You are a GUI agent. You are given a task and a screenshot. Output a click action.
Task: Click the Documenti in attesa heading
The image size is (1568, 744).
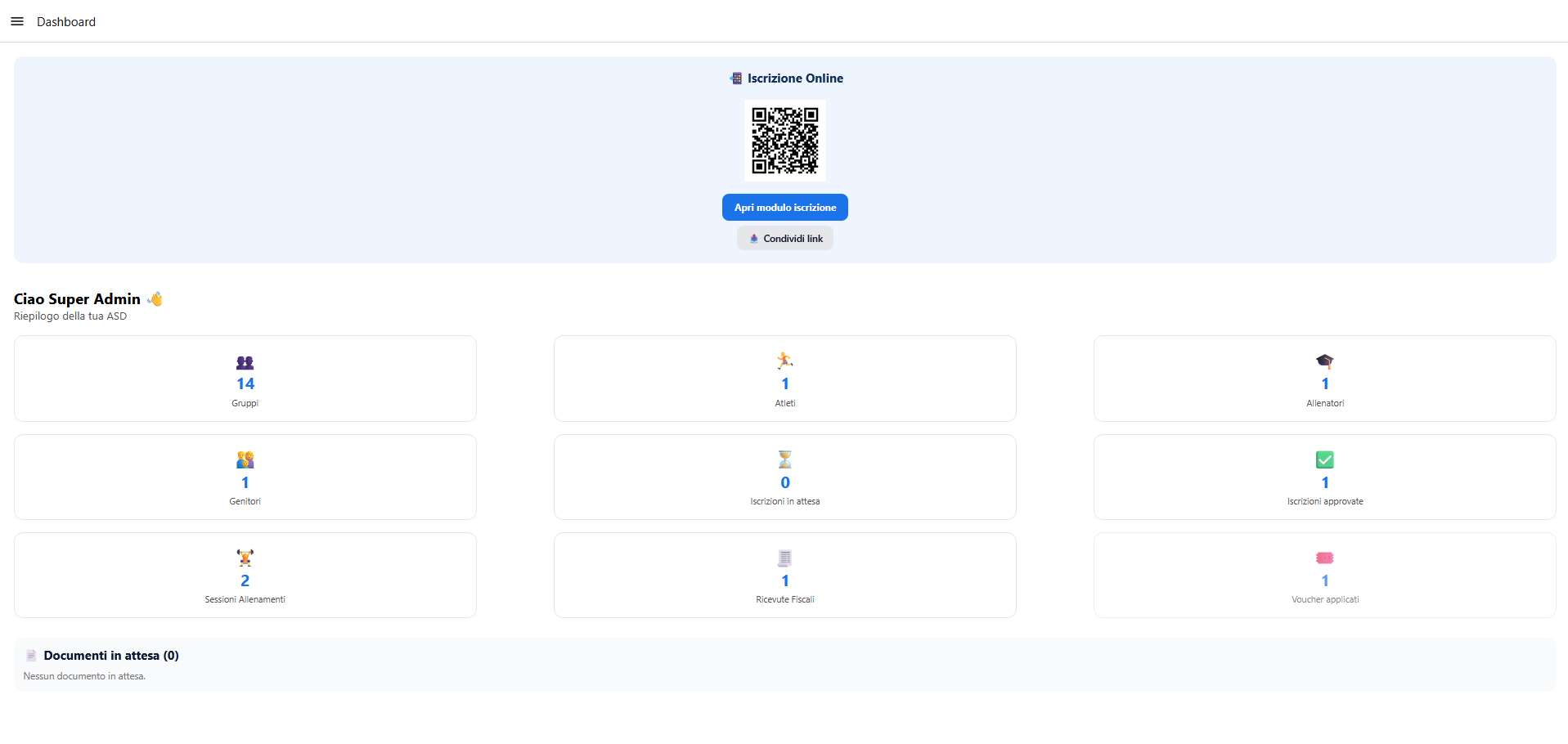(x=111, y=656)
